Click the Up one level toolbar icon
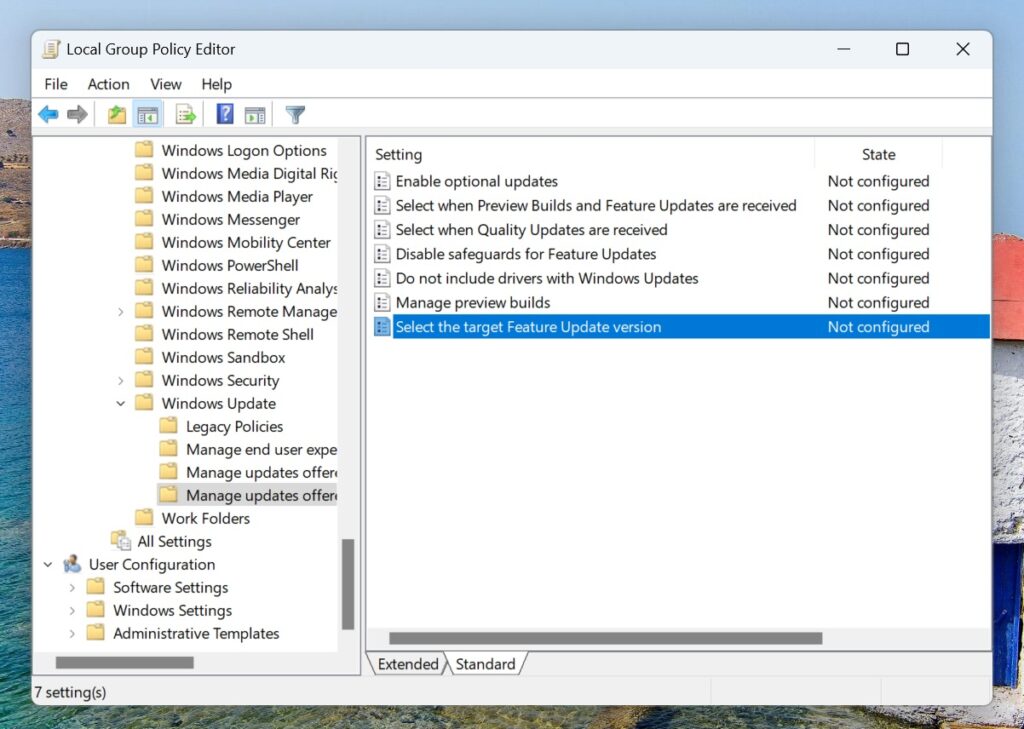Image resolution: width=1024 pixels, height=729 pixels. tap(116, 114)
